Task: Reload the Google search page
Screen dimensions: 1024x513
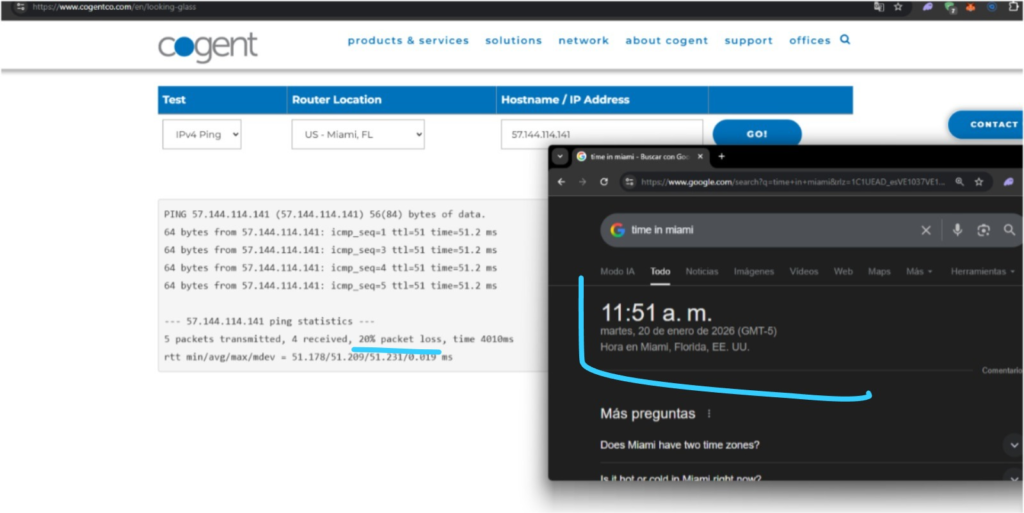Action: [604, 182]
